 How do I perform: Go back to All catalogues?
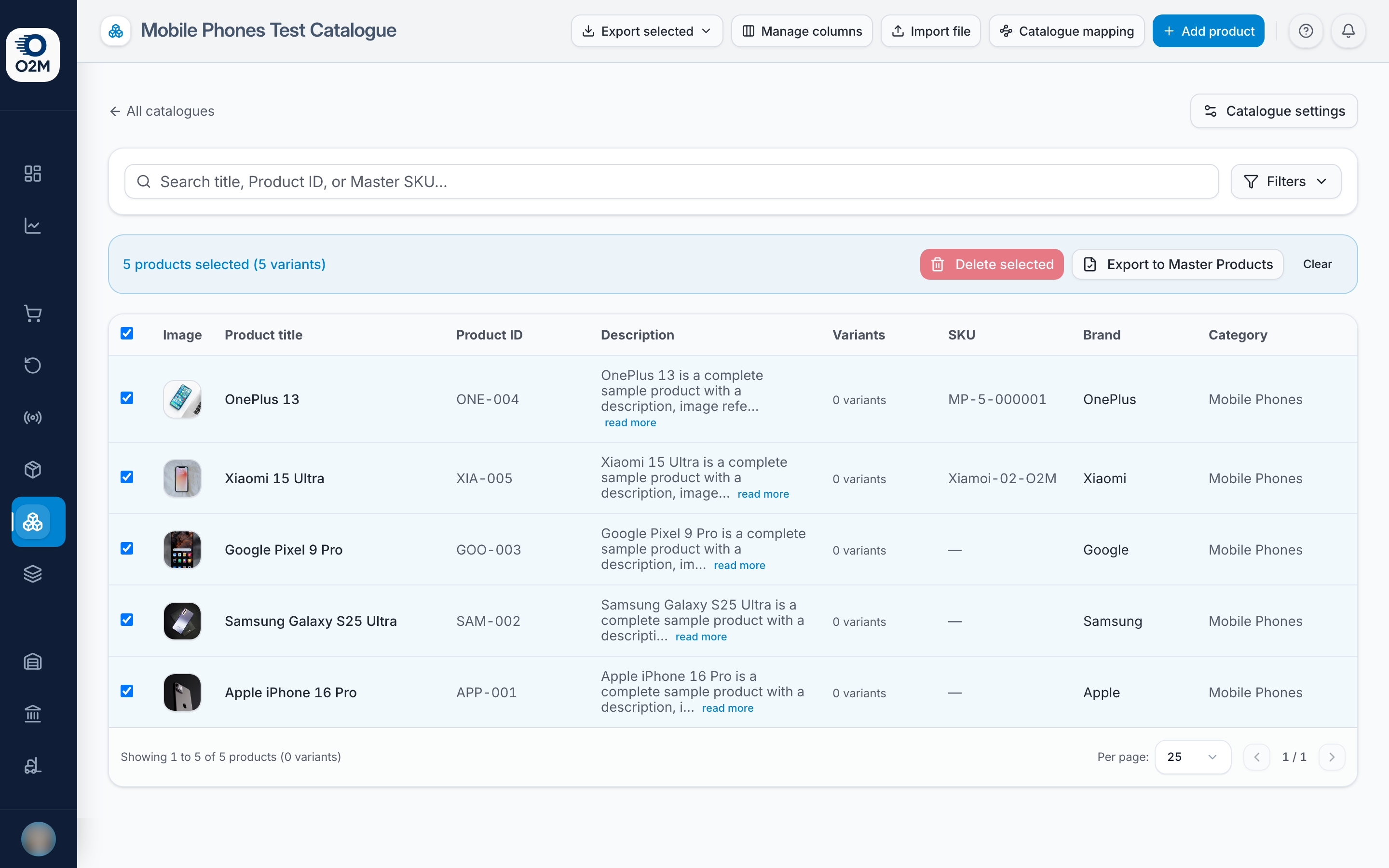pos(162,111)
